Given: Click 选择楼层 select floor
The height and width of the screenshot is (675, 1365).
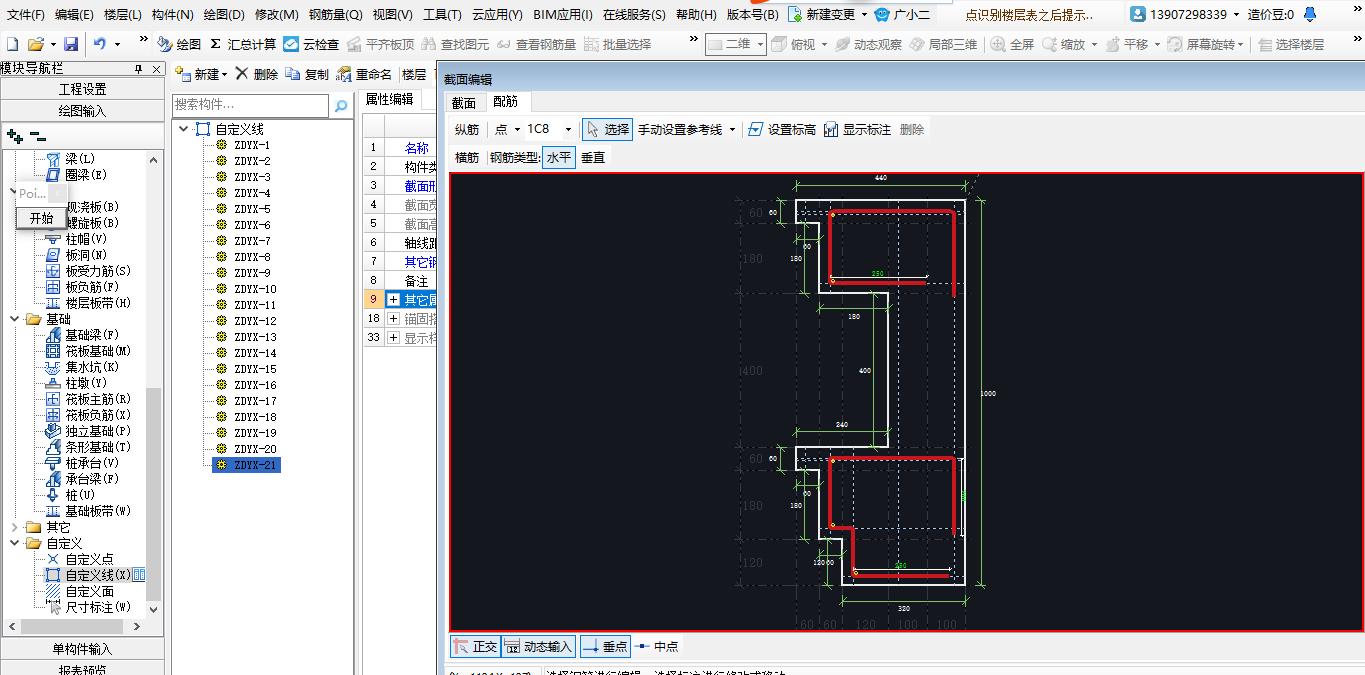Looking at the screenshot, I should pos(1291,44).
